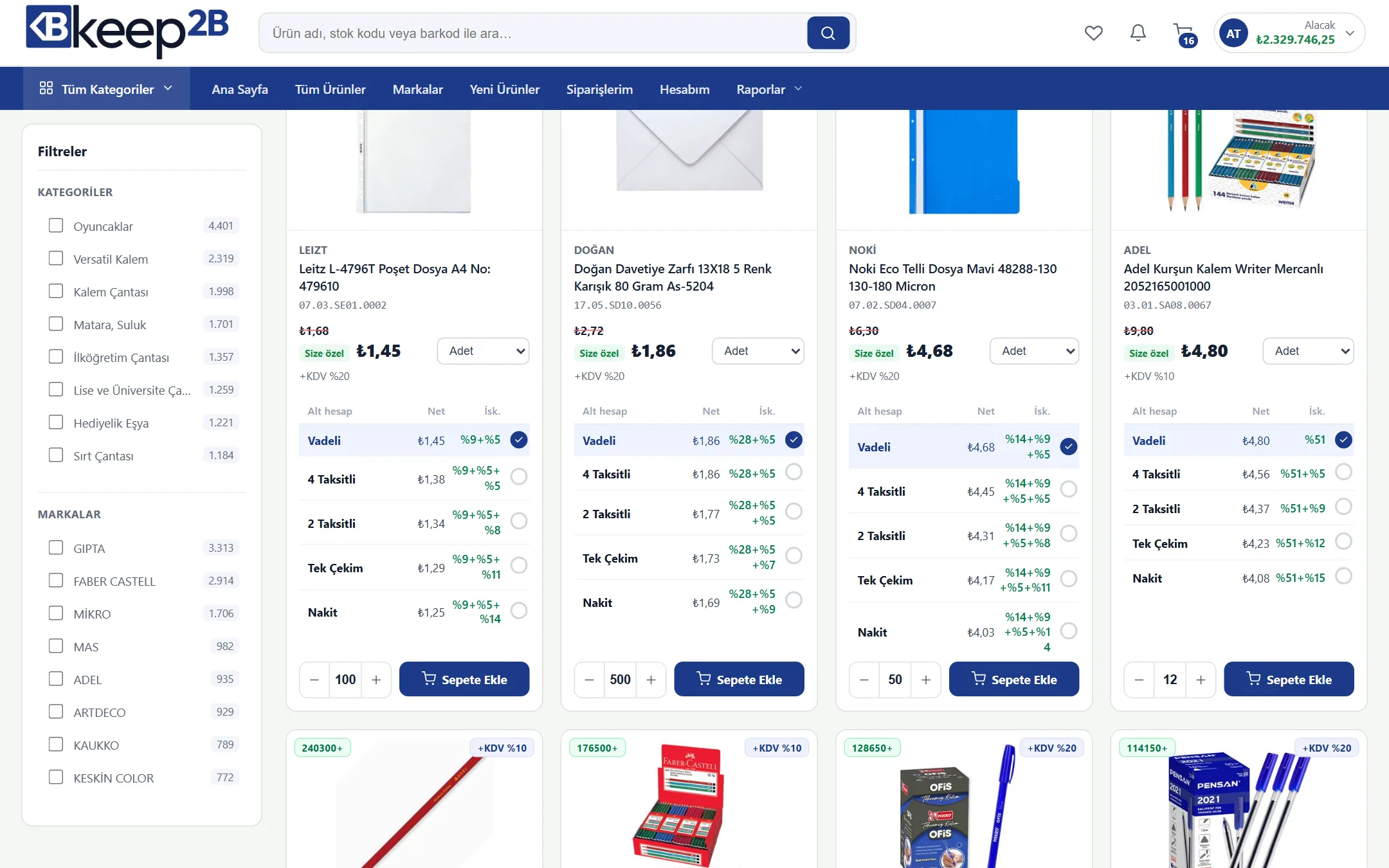
Task: Decrease quantity for Leitz Poşet Dosya
Action: (314, 680)
